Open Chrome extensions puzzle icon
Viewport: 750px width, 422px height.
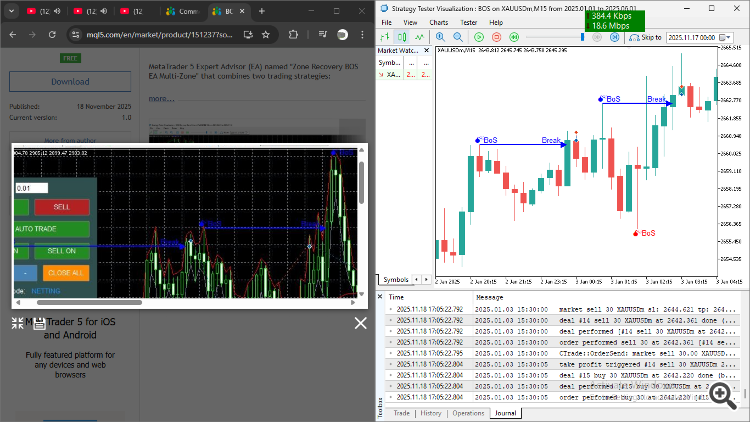(x=293, y=34)
